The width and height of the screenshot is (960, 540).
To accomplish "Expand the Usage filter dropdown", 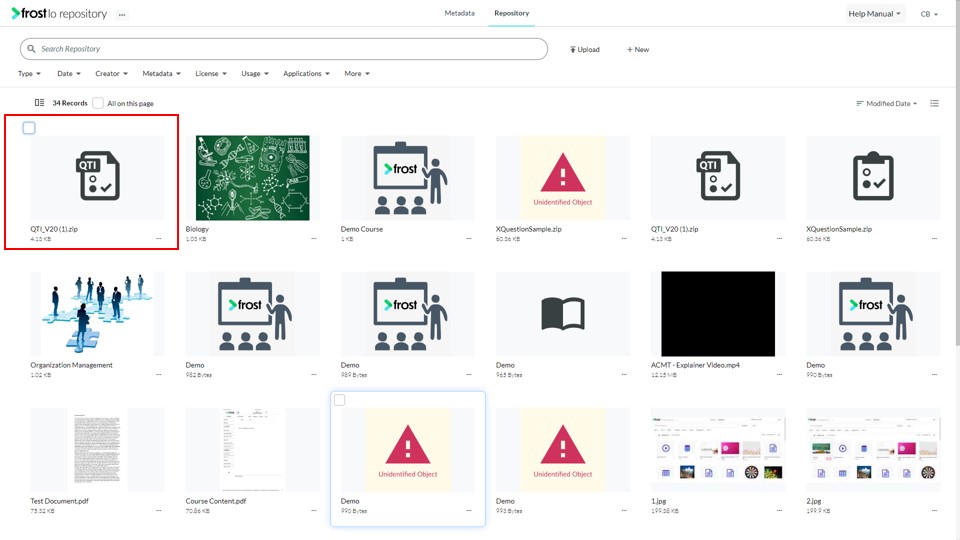I will pyautogui.click(x=255, y=73).
